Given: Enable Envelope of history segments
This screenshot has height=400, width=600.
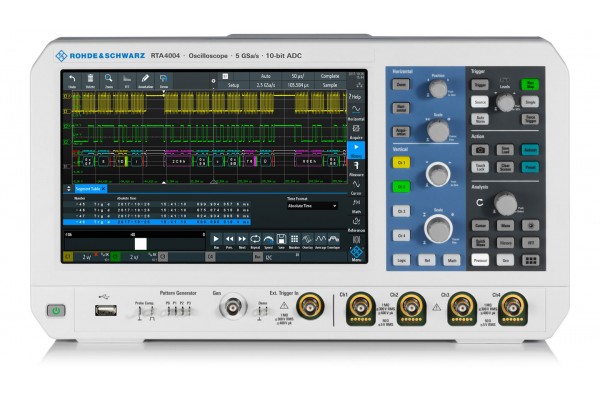Looking at the screenshot, I should coord(334,241).
